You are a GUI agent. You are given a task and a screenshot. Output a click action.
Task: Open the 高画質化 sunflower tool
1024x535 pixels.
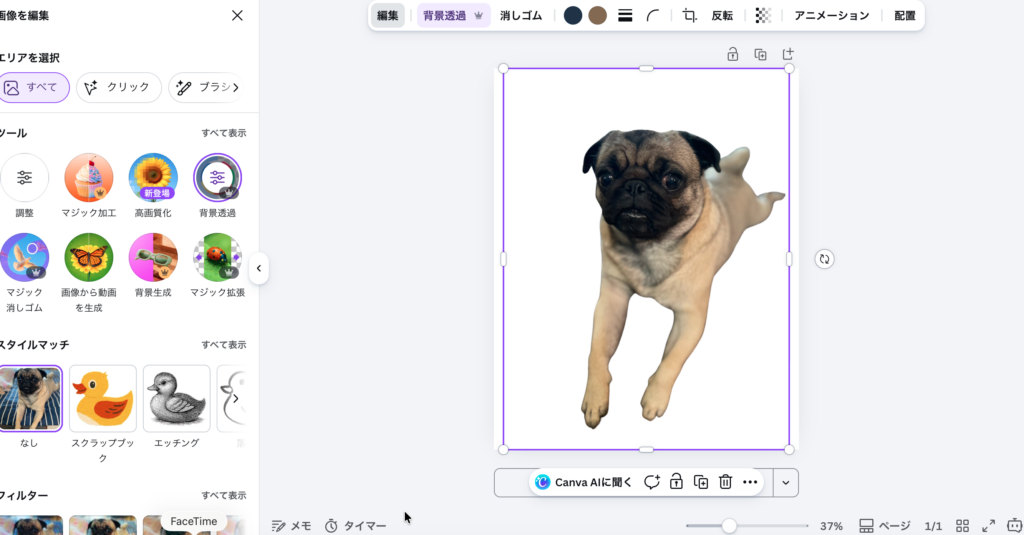point(153,178)
